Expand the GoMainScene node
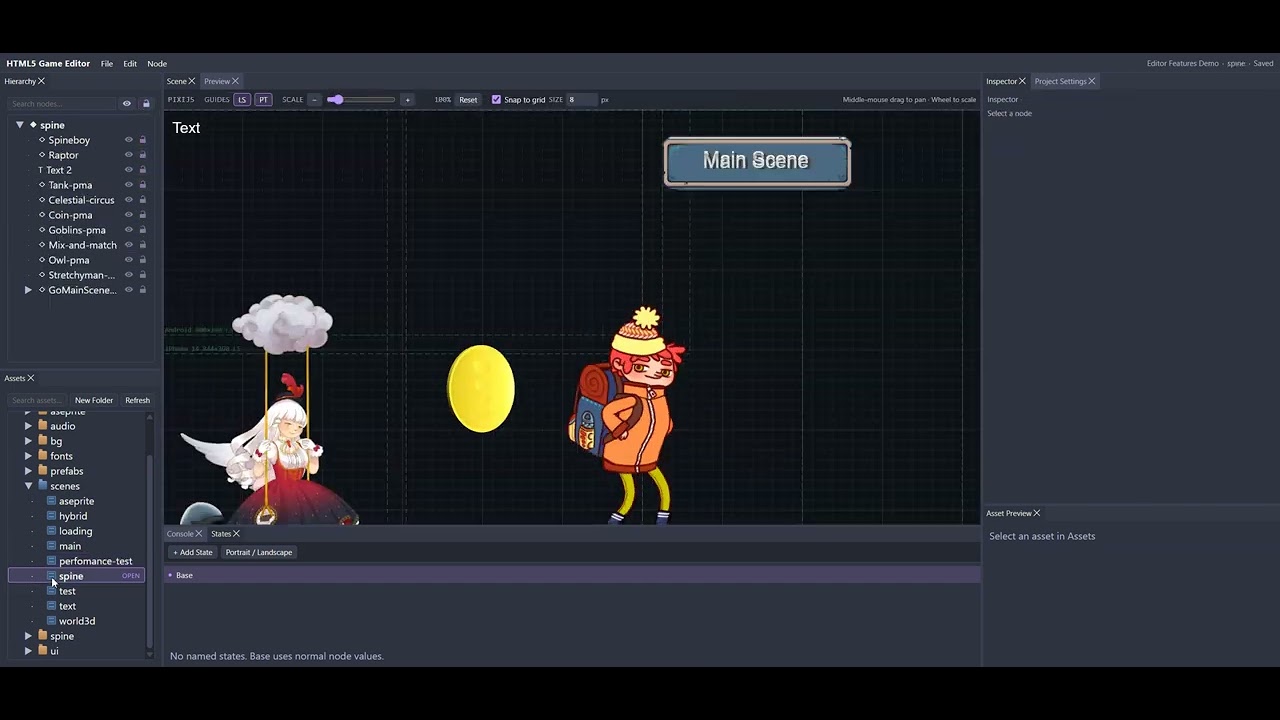Image resolution: width=1280 pixels, height=720 pixels. 29,290
